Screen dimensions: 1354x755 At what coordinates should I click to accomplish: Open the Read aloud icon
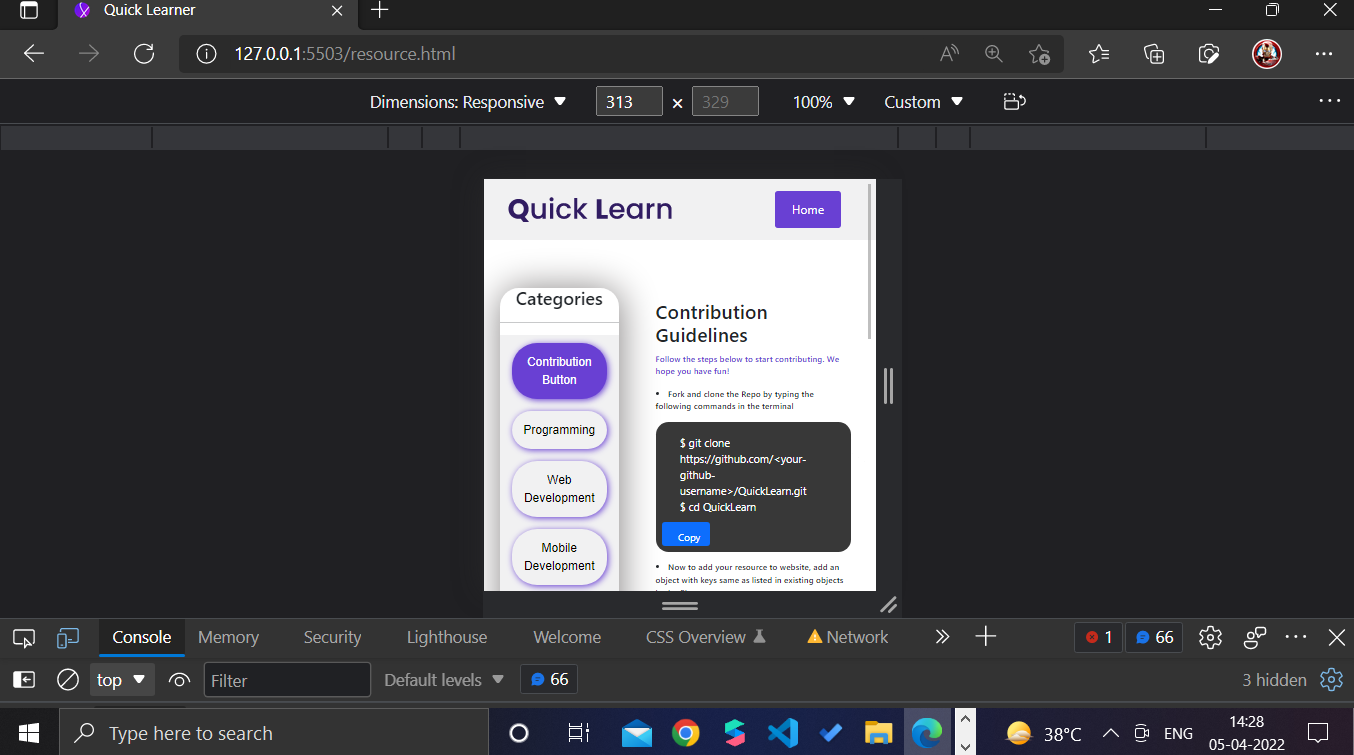pyautogui.click(x=950, y=54)
